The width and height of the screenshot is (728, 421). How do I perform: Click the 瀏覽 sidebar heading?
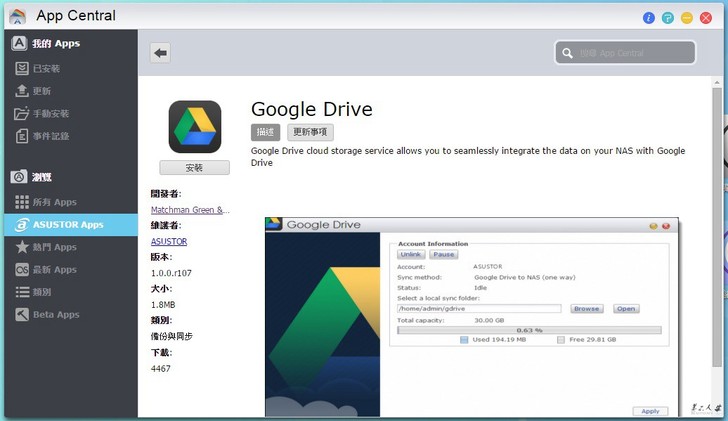click(42, 177)
